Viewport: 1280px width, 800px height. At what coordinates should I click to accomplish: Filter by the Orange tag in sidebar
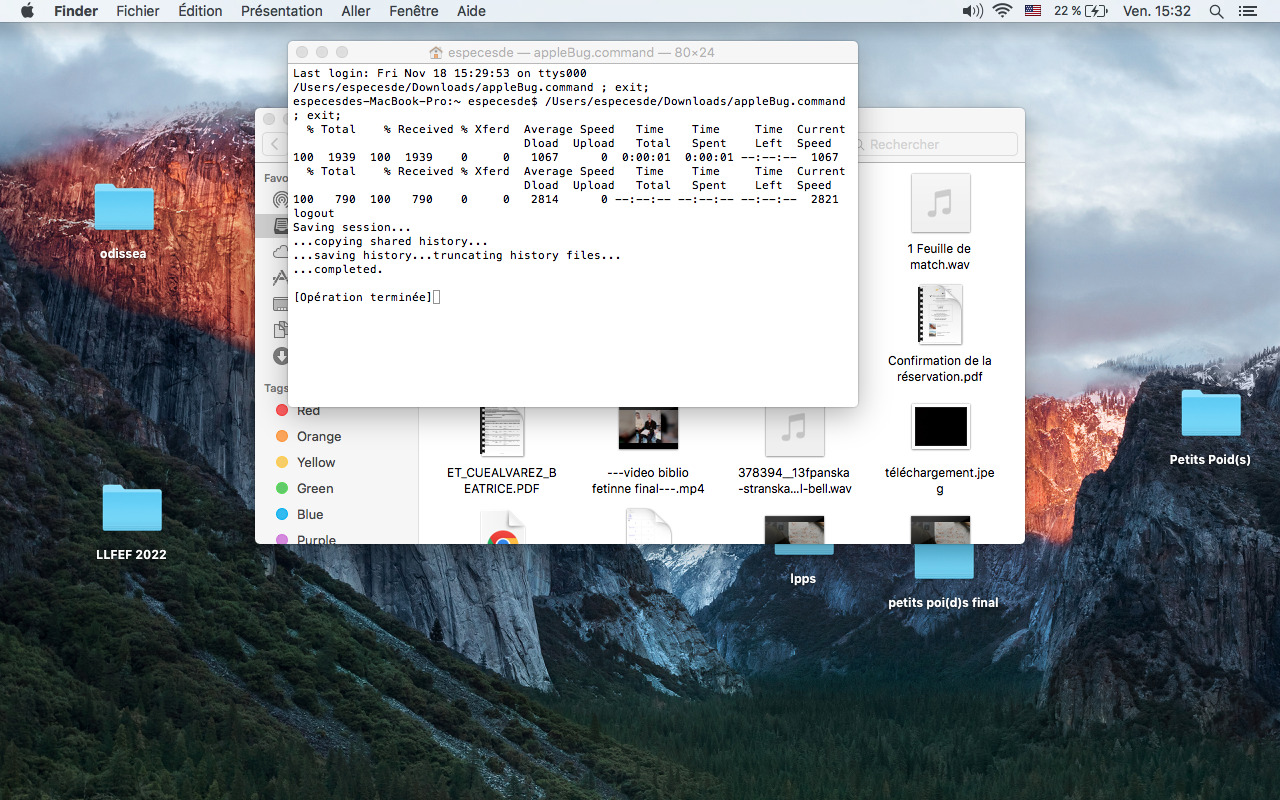pos(318,436)
